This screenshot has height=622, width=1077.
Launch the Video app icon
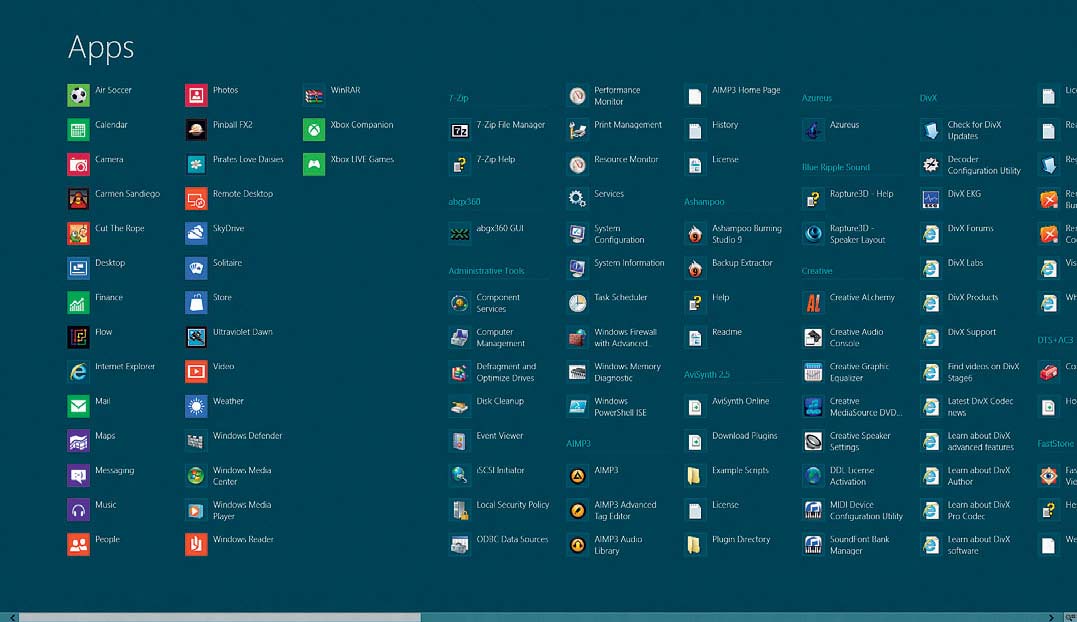click(x=196, y=371)
